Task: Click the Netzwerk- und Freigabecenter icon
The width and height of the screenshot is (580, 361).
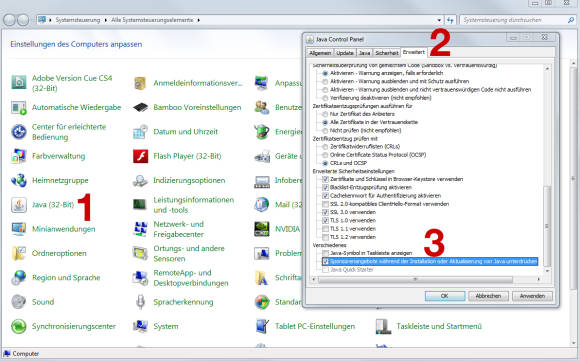Action: (x=140, y=229)
